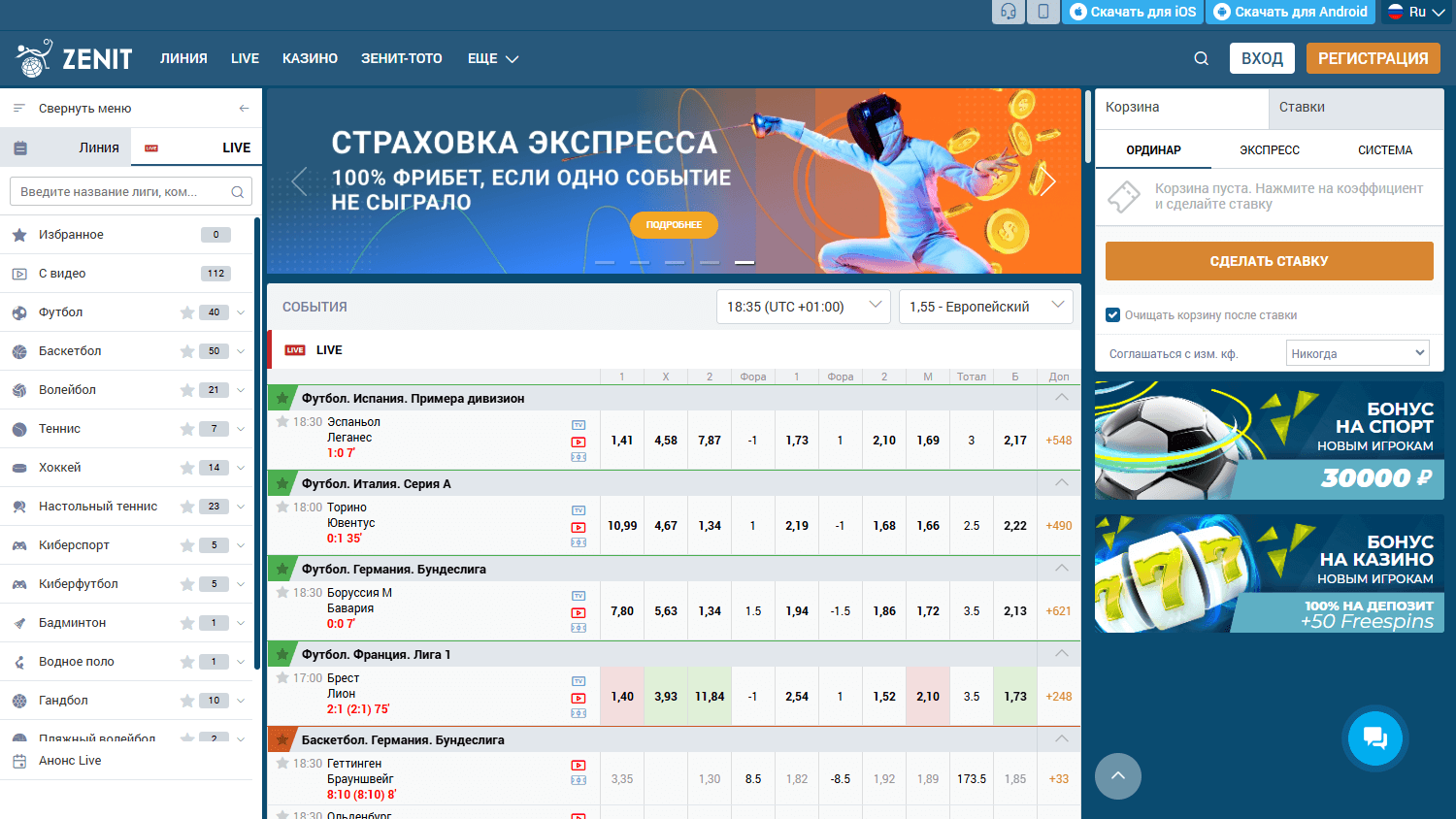This screenshot has height=819, width=1456.
Task: Favorite the Torino–Juventus match star
Action: tap(282, 508)
